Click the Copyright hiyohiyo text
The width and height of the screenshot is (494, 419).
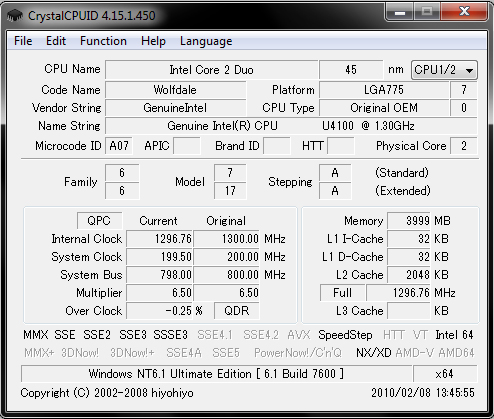coord(107,393)
